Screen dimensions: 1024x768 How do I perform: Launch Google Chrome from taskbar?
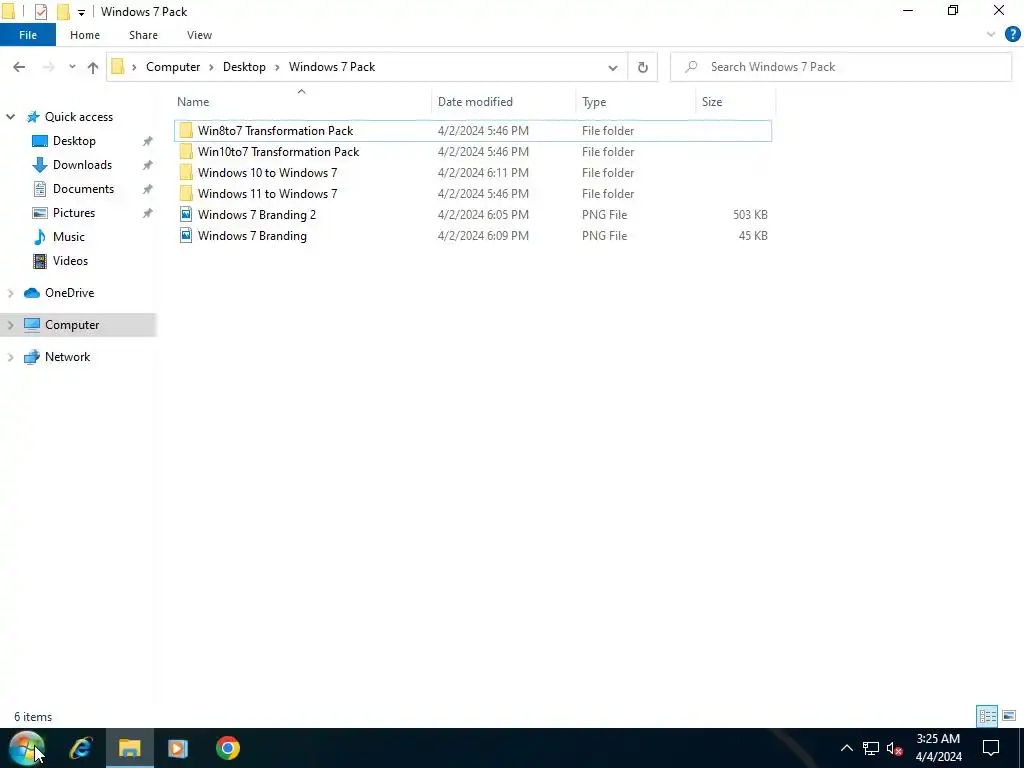(x=227, y=748)
